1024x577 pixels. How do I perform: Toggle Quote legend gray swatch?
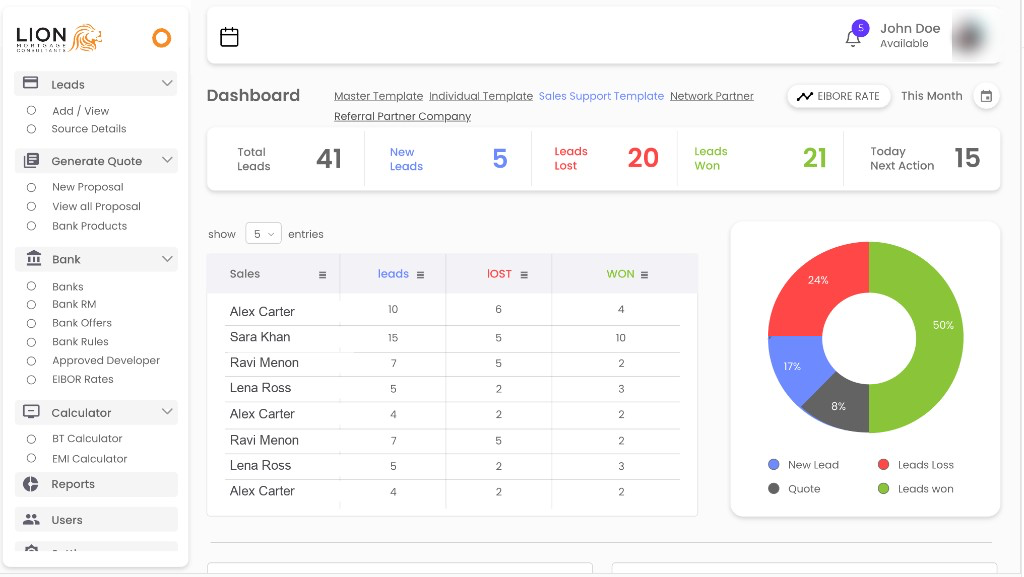click(x=774, y=489)
